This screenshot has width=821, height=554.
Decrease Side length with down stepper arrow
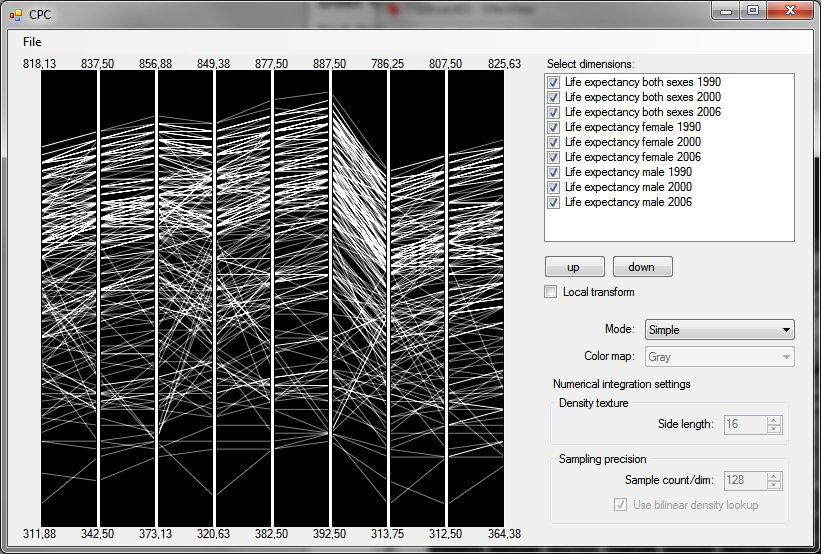click(773, 428)
